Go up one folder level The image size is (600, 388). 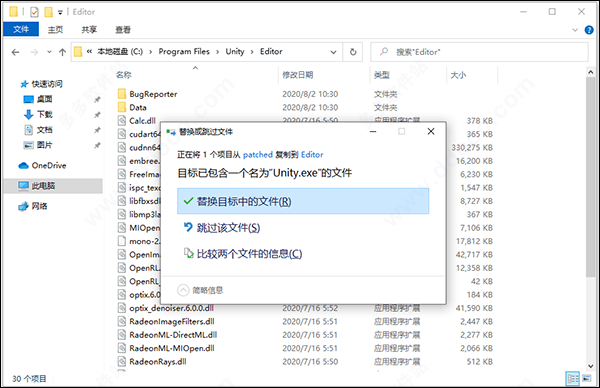point(62,52)
